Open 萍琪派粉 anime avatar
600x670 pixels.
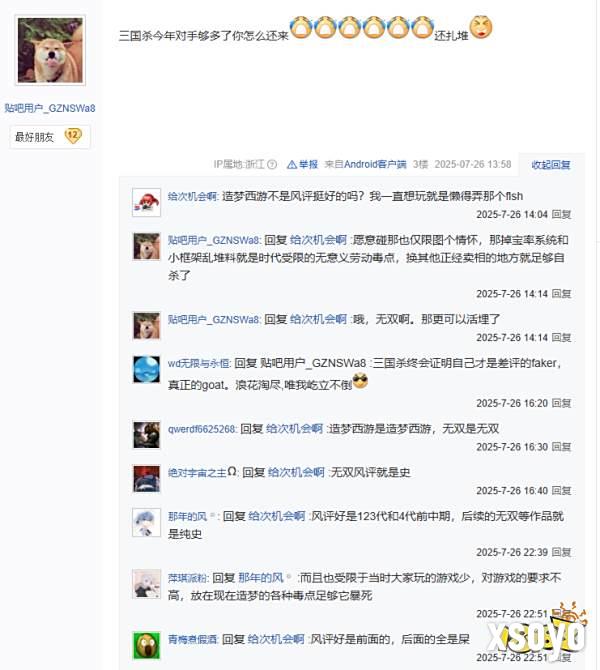(147, 584)
